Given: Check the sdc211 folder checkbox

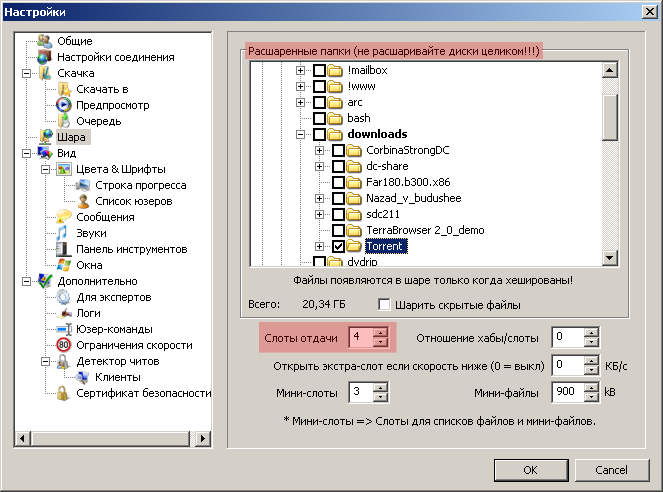Looking at the screenshot, I should (x=338, y=214).
